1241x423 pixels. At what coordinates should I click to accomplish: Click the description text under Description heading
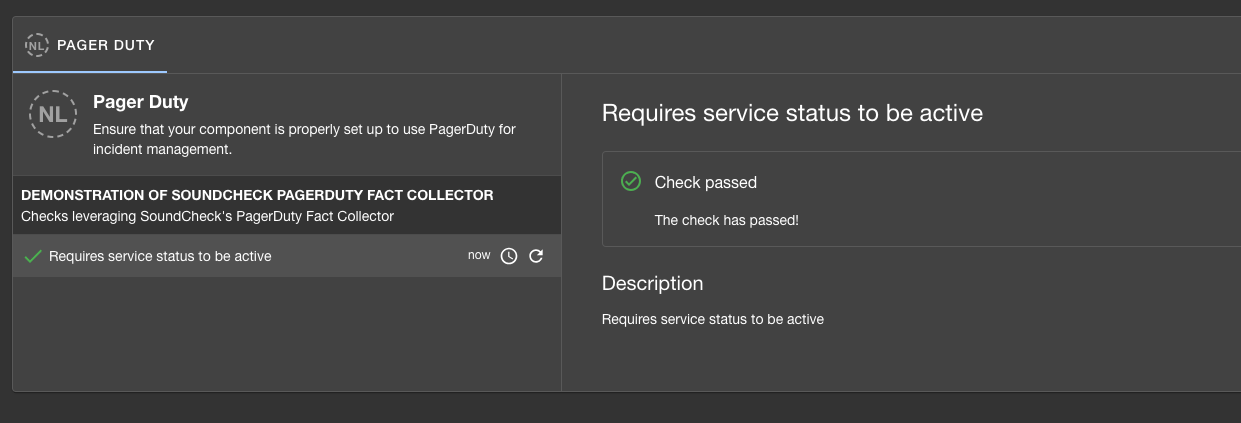(713, 319)
